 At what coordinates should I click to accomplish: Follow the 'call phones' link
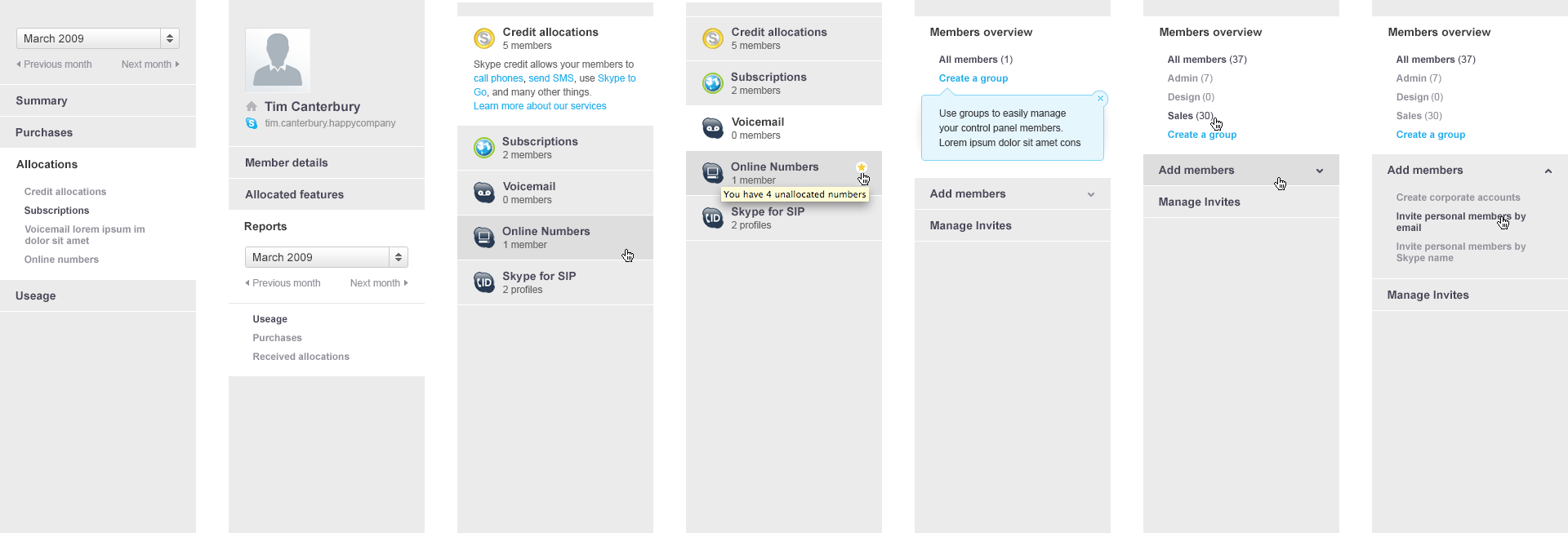(x=498, y=78)
